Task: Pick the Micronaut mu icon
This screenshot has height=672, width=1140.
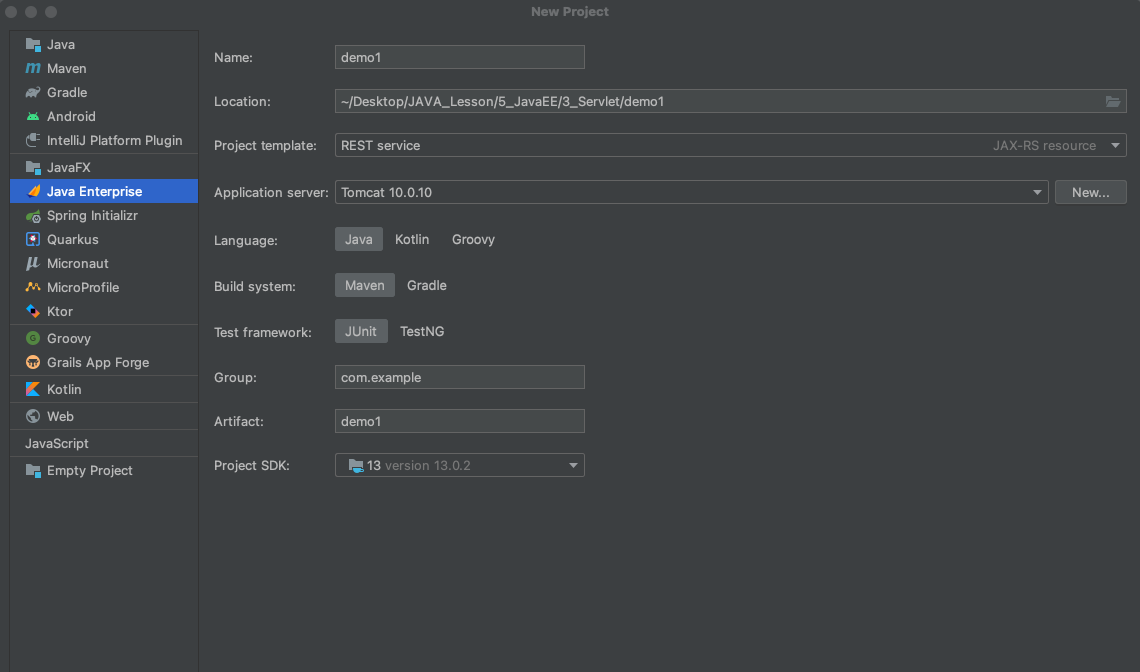Action: click(x=33, y=263)
